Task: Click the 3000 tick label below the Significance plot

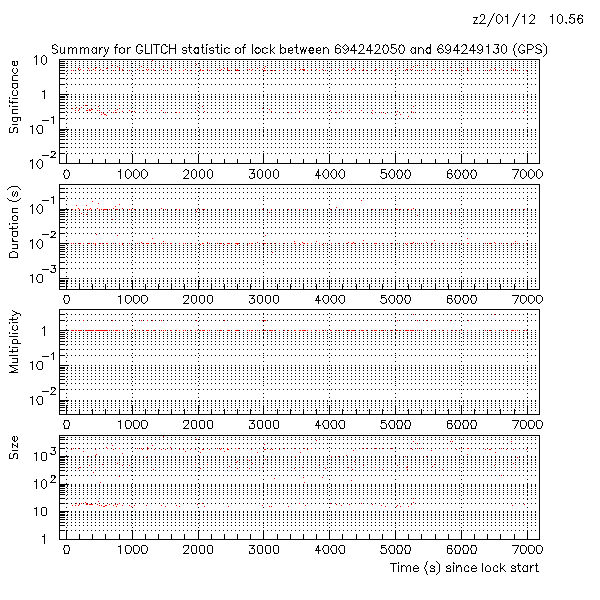Action: 265,174
